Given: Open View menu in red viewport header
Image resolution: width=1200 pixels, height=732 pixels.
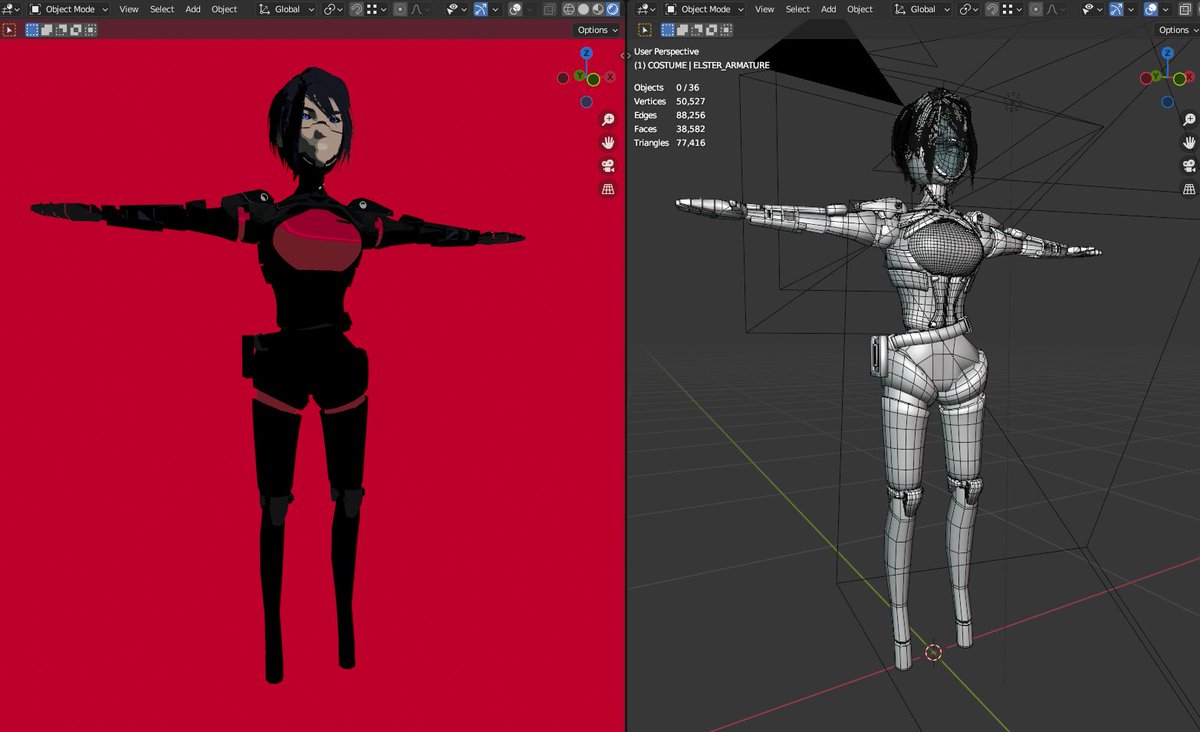Looking at the screenshot, I should 129,9.
